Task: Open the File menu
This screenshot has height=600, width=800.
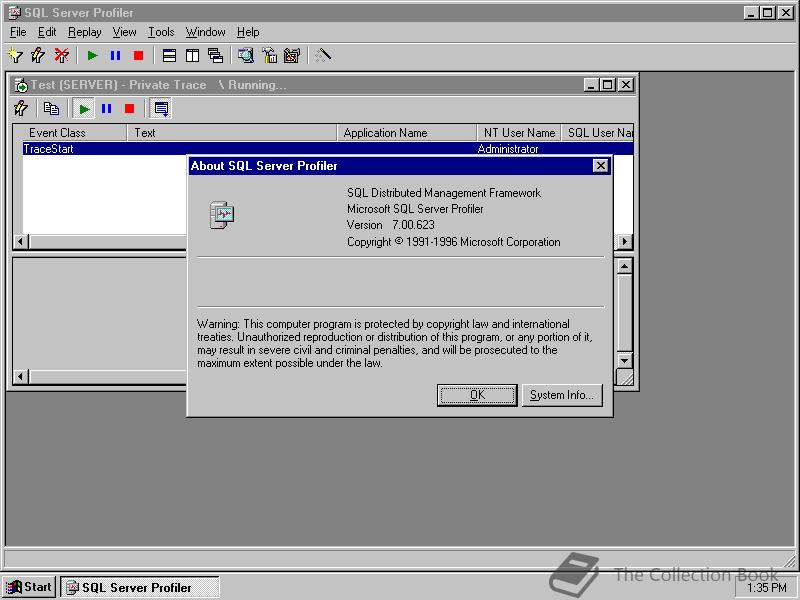Action: tap(18, 32)
